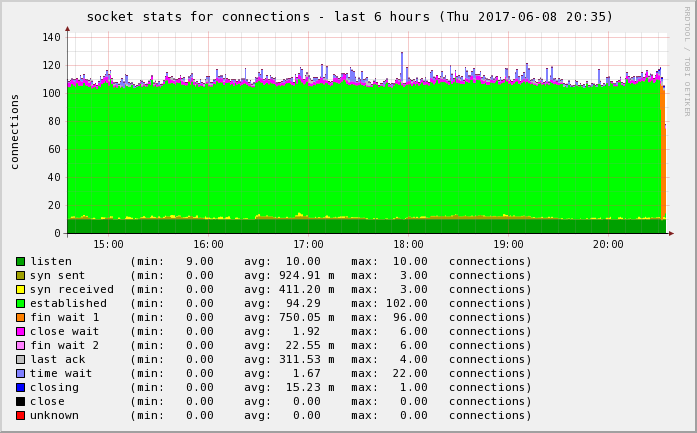697x433 pixels.
Task: Click the magenta close wait swatch
Action: (20, 332)
